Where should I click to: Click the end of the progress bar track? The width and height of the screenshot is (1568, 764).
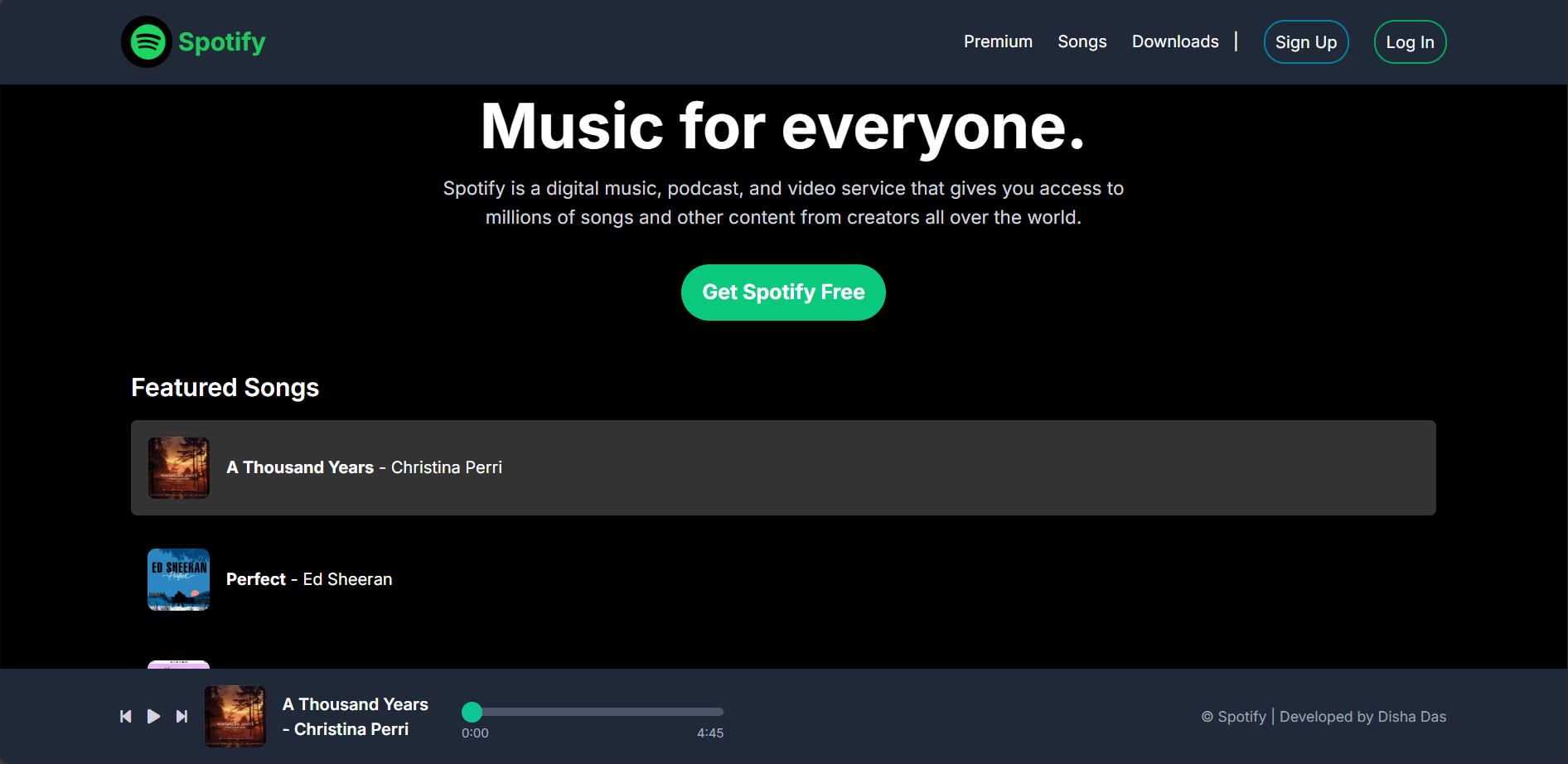[x=719, y=712]
